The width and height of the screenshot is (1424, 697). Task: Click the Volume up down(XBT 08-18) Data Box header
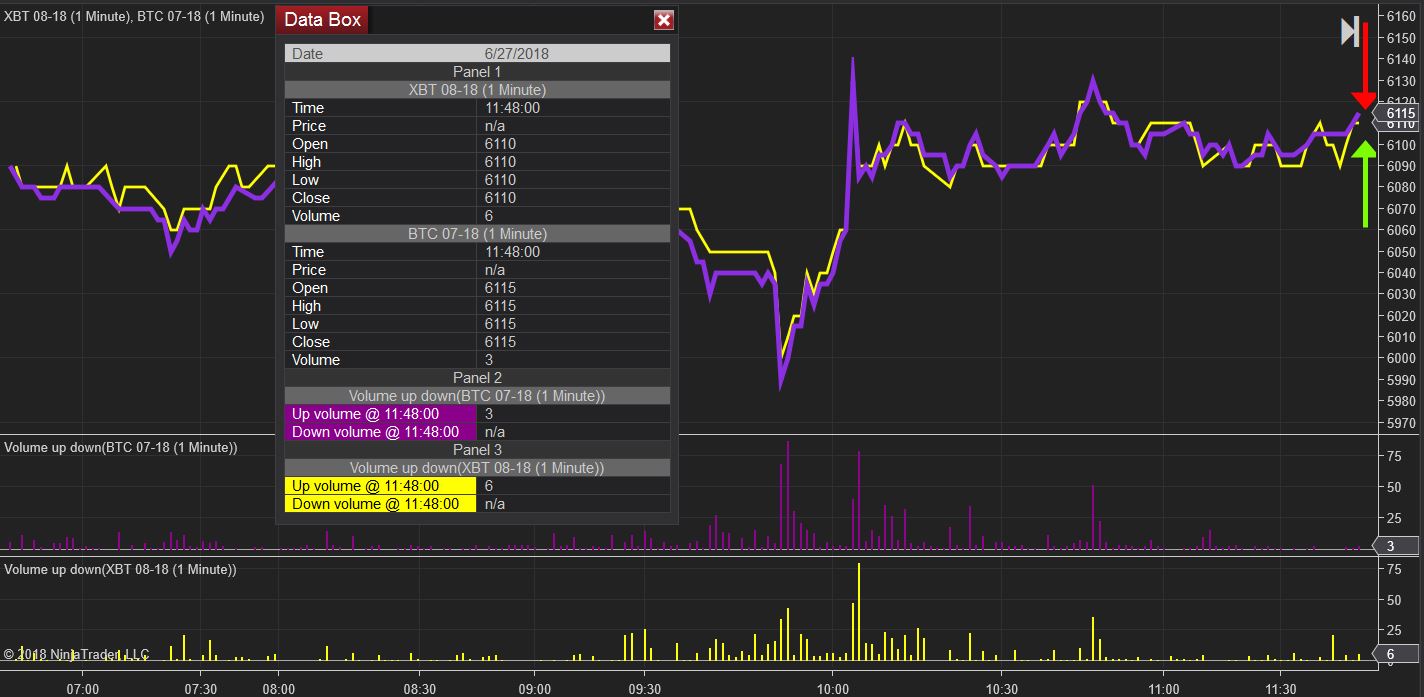point(477,468)
